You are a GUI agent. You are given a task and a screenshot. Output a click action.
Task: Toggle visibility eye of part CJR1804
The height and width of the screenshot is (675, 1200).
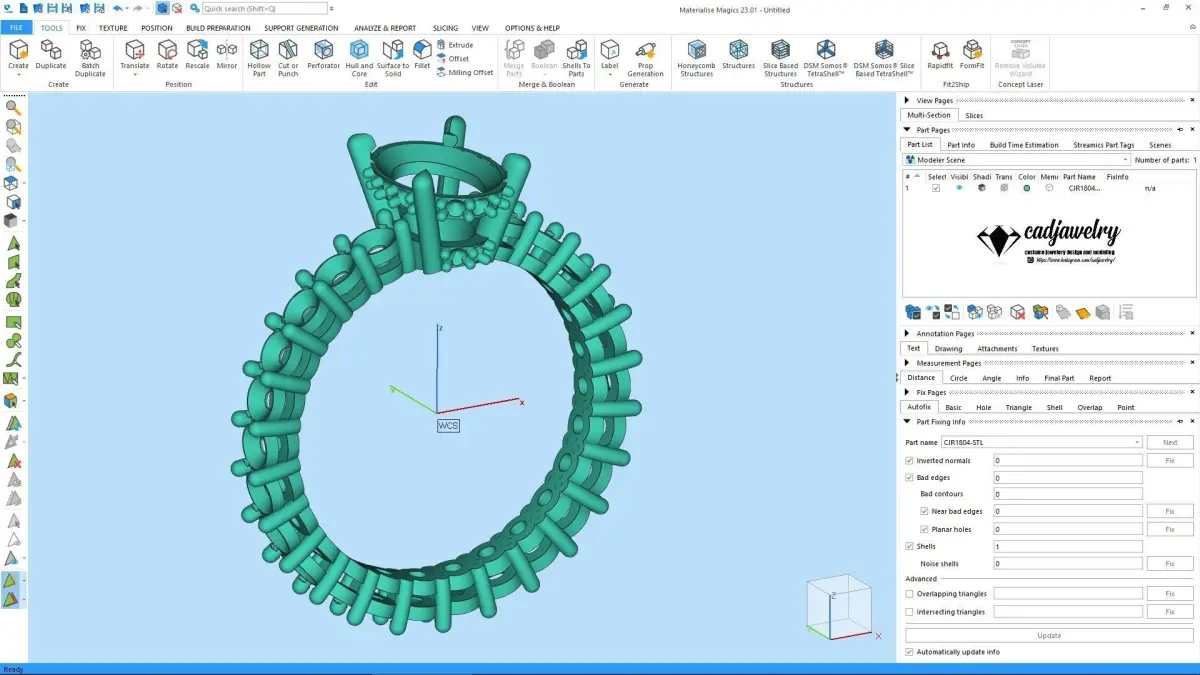959,188
